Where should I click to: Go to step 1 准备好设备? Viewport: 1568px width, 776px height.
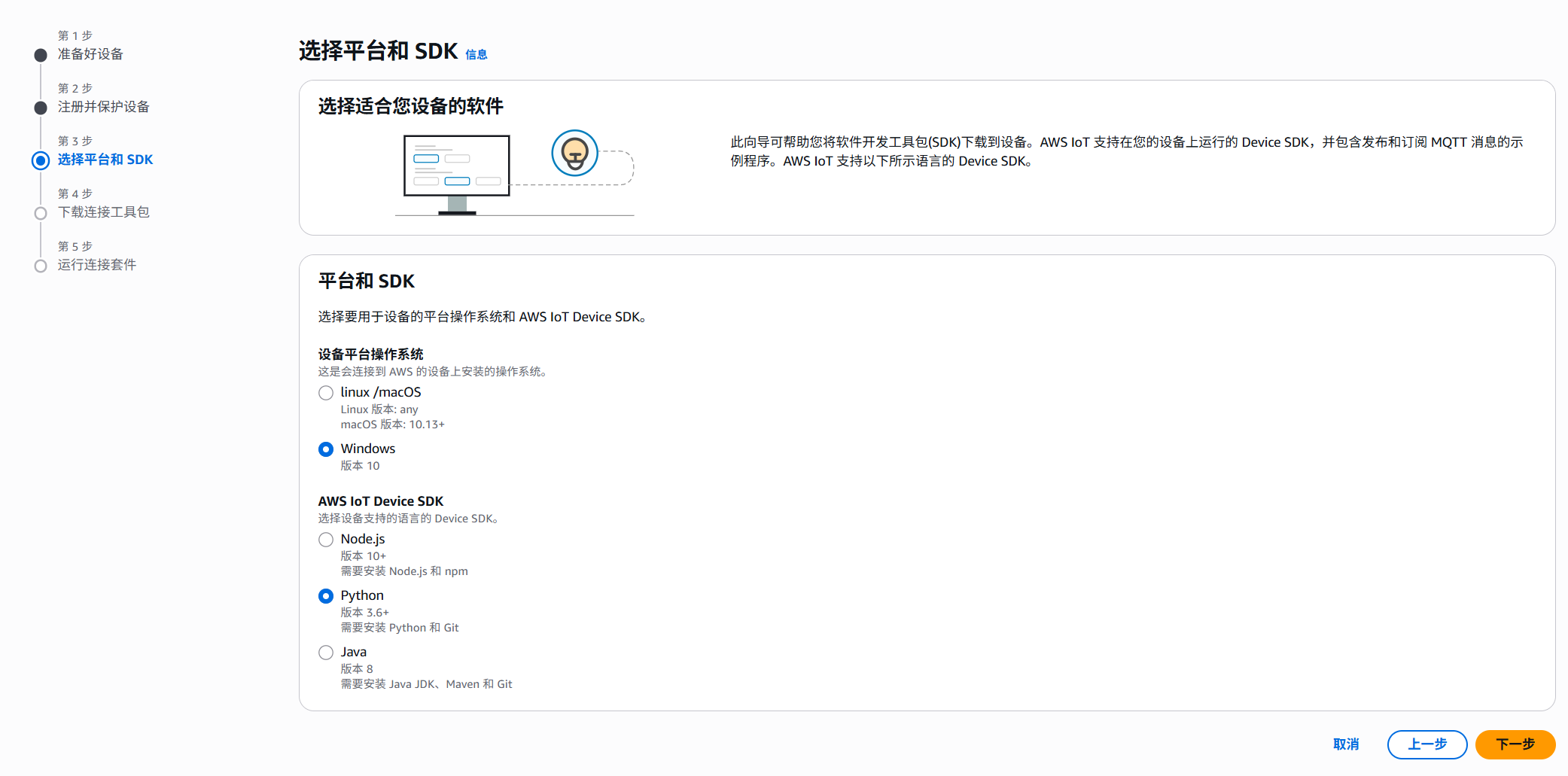click(x=90, y=54)
